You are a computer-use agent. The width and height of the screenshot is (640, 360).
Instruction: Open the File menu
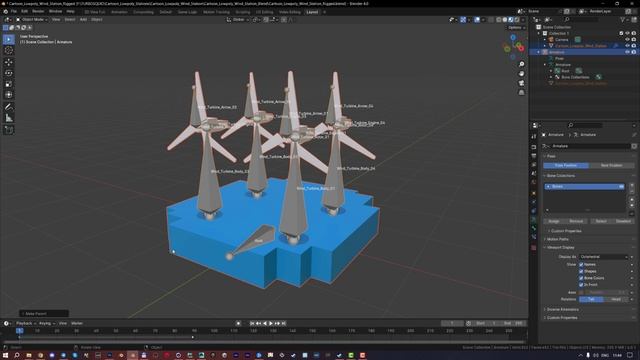coord(14,11)
